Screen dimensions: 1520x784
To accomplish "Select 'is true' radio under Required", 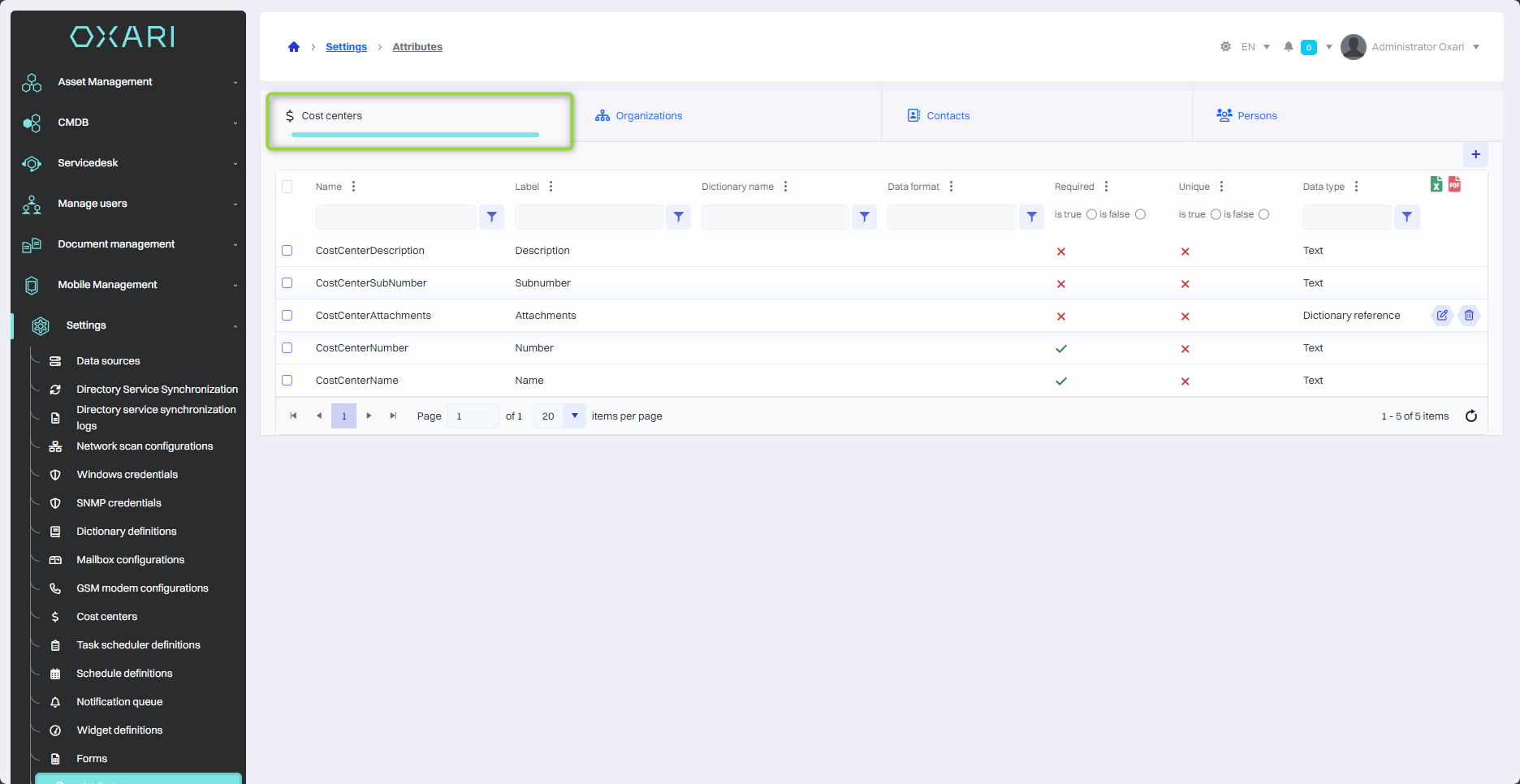I will 1091,214.
